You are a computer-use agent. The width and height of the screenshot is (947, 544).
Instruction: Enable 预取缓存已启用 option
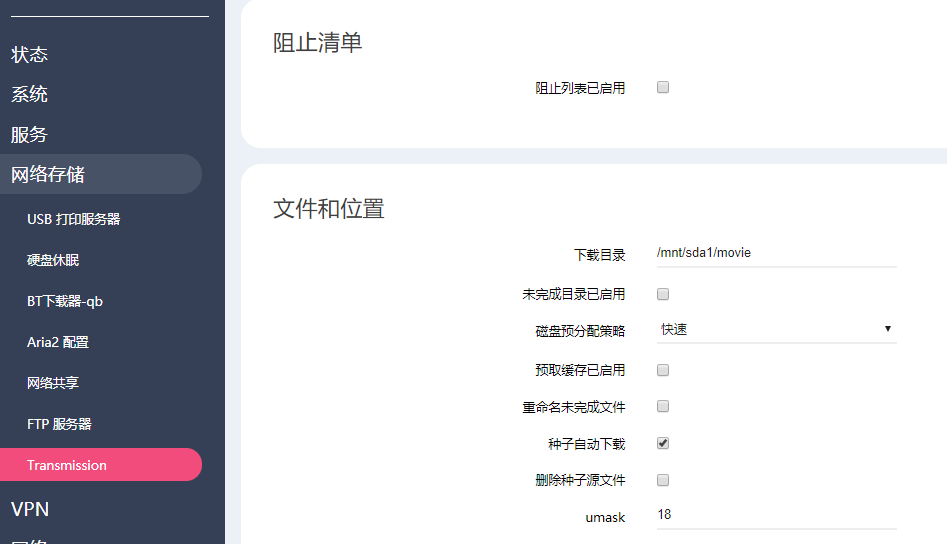tap(663, 370)
